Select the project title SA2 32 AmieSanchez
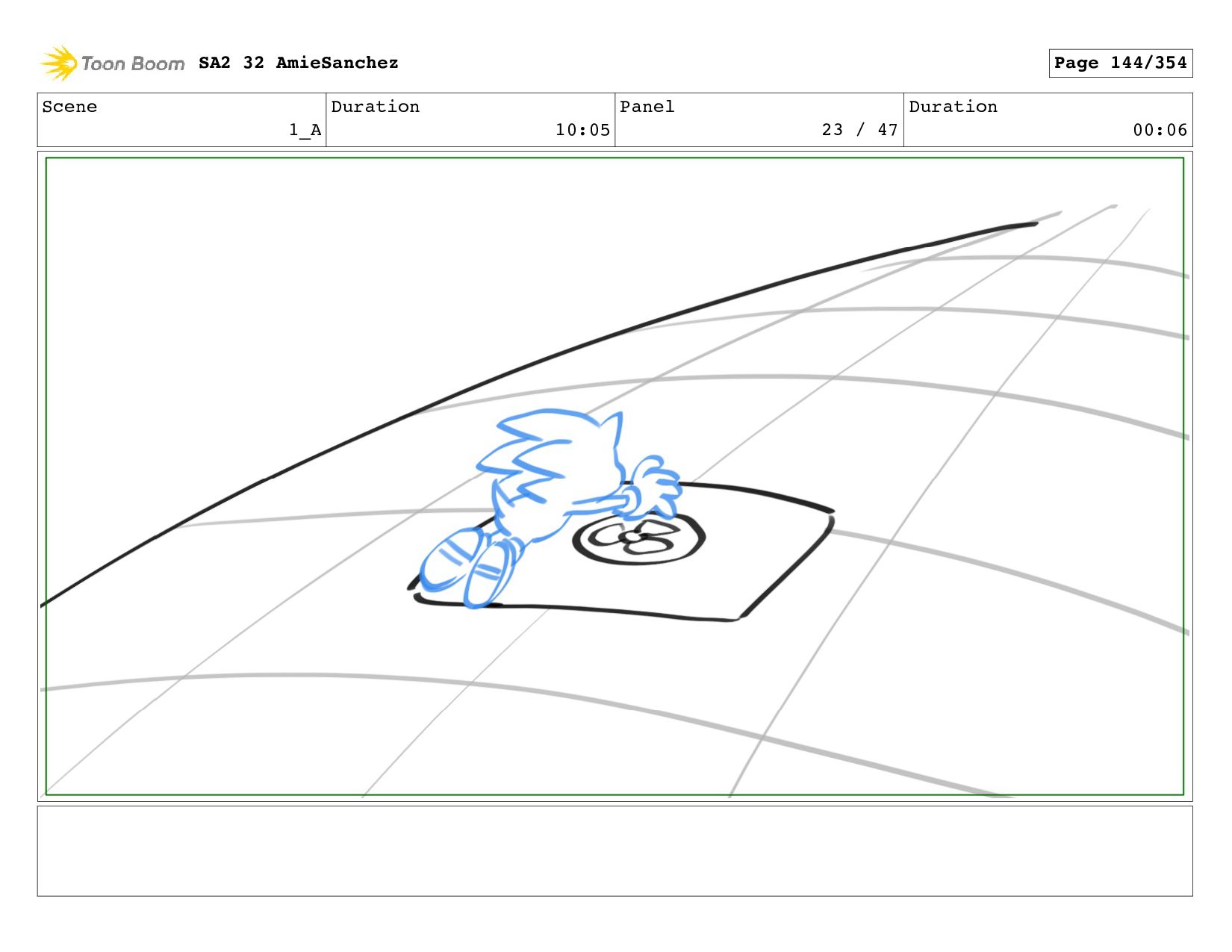1232x952 pixels. coord(298,63)
